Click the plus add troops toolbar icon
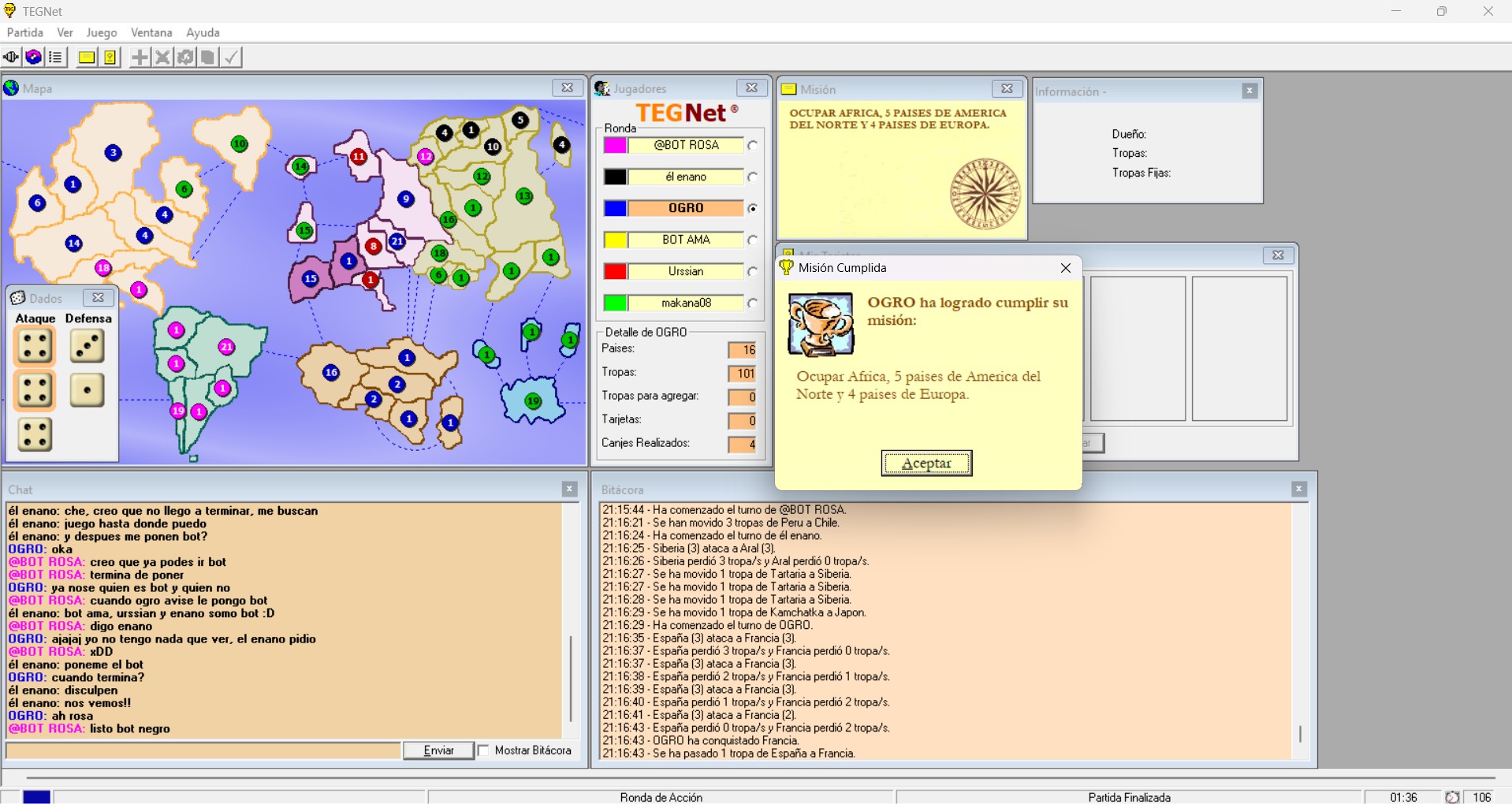The height and width of the screenshot is (804, 1512). tap(140, 58)
